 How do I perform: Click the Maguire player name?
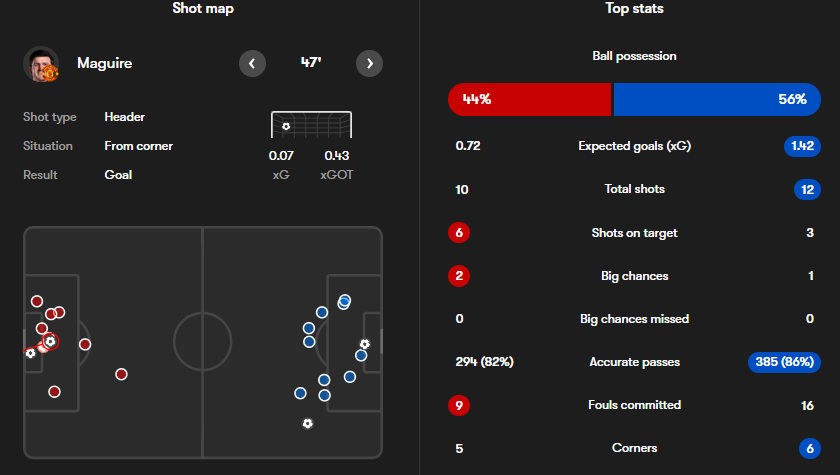tap(104, 63)
